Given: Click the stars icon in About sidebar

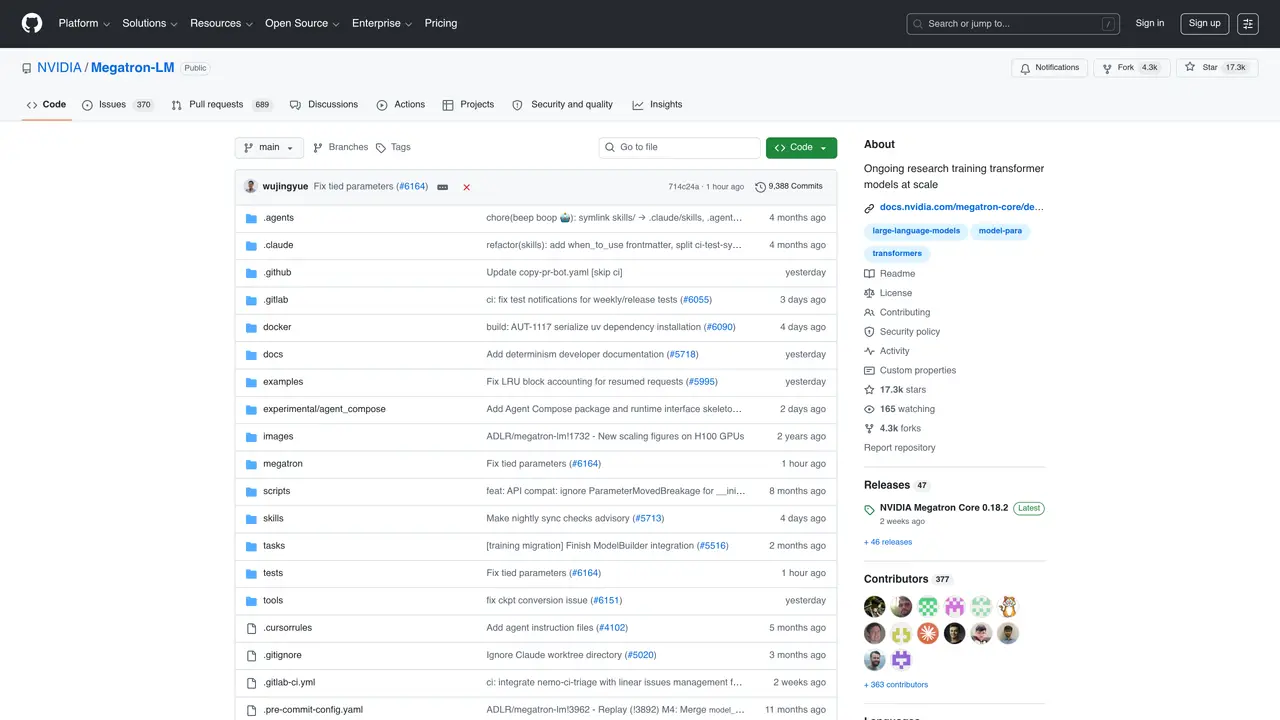Looking at the screenshot, I should click(x=870, y=390).
